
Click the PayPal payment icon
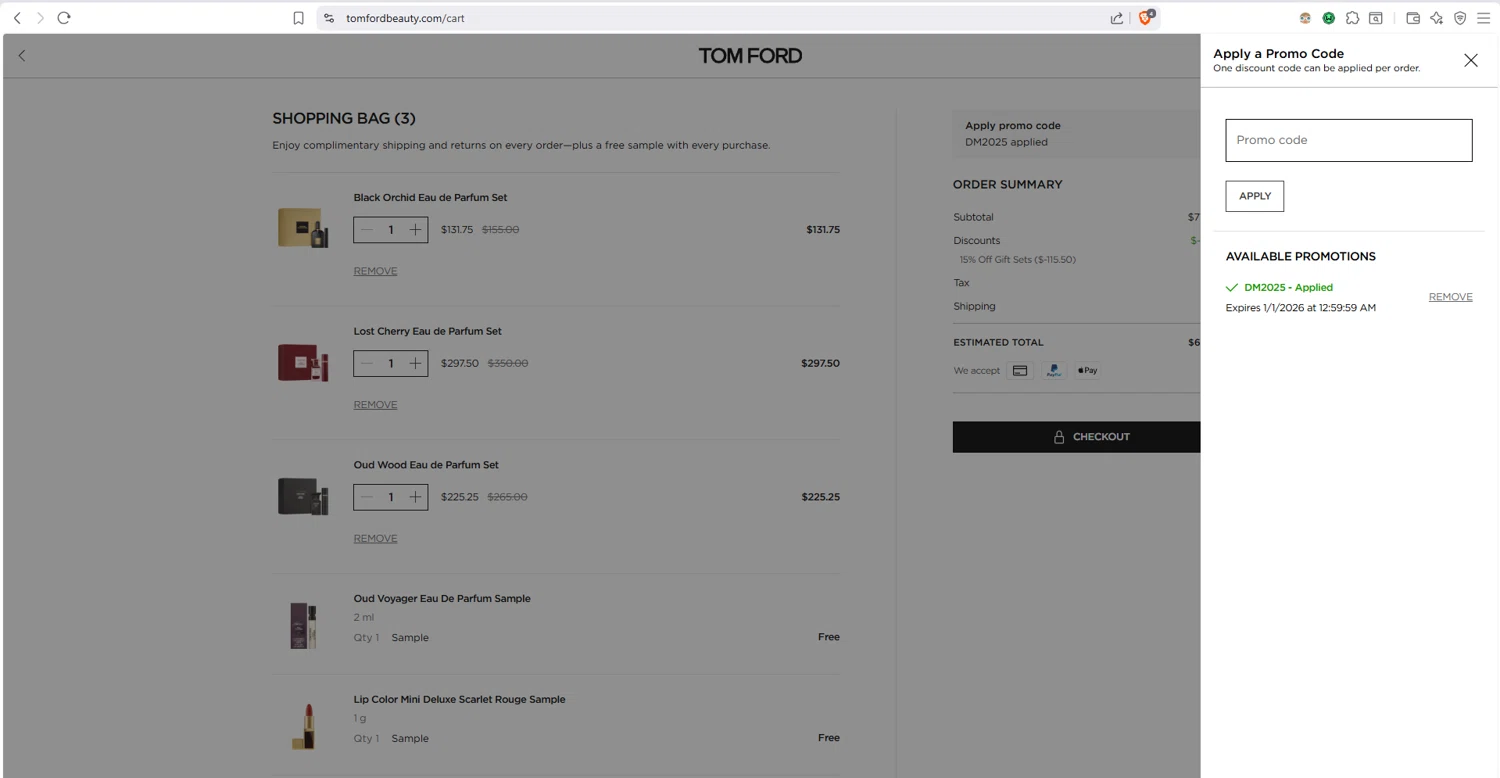pyautogui.click(x=1054, y=371)
